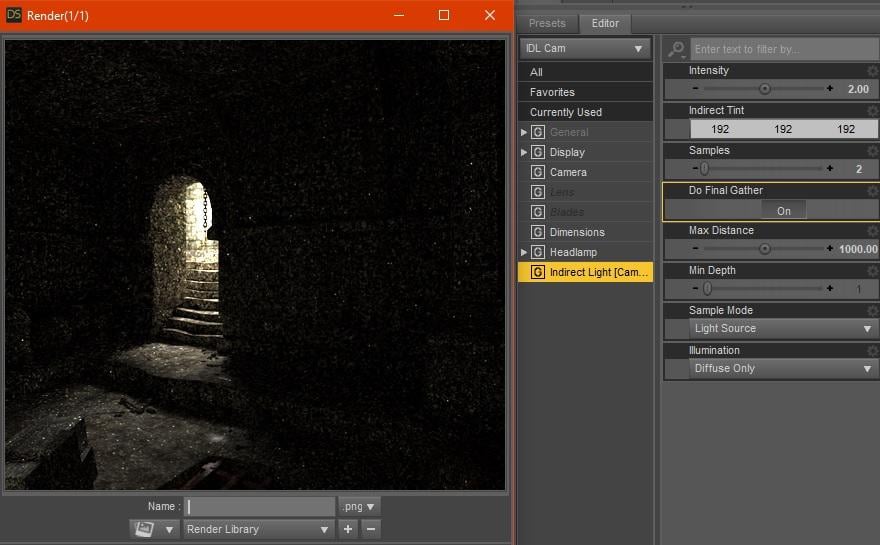This screenshot has height=545, width=880.
Task: Open the Illumination gear settings
Action: [873, 350]
